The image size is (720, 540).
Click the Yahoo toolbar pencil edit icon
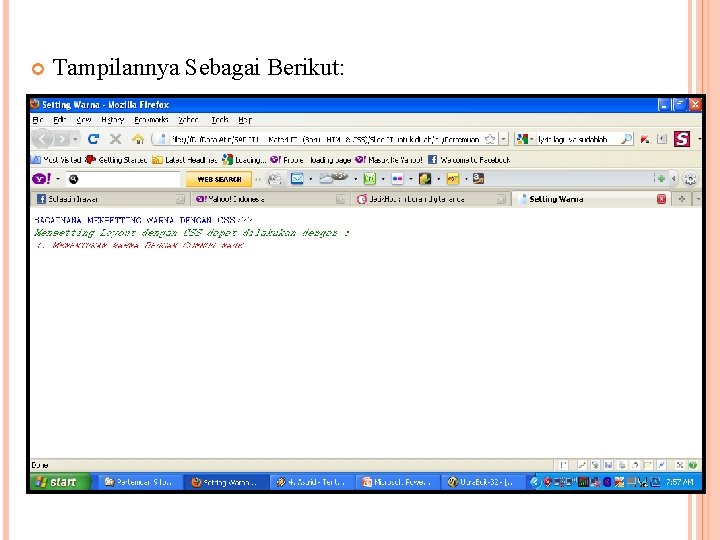coord(274,179)
